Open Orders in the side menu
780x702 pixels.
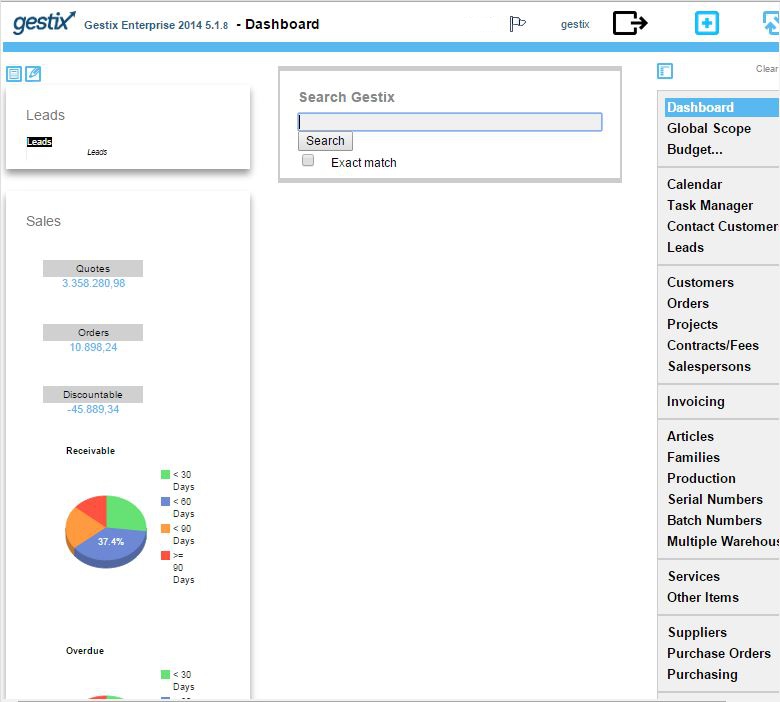point(687,303)
